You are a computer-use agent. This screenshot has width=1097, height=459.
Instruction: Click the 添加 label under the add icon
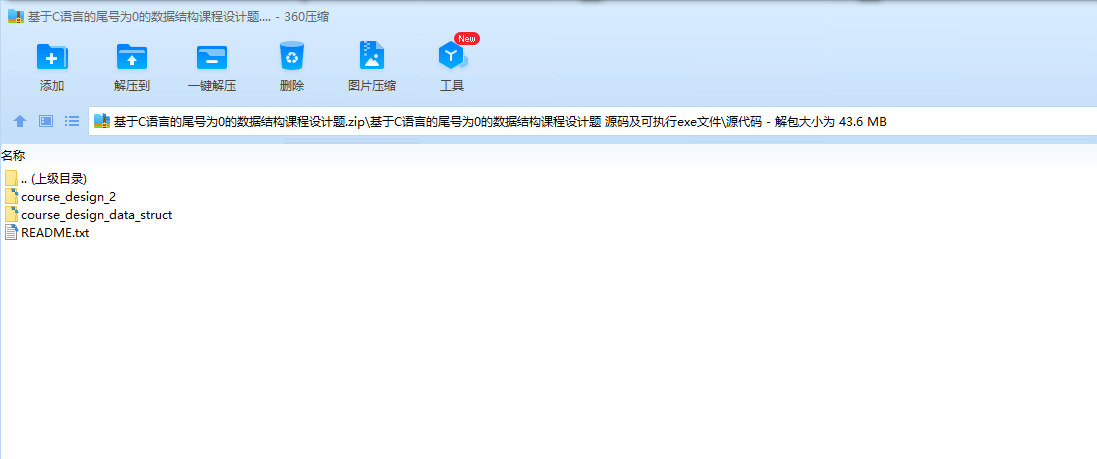[x=52, y=86]
